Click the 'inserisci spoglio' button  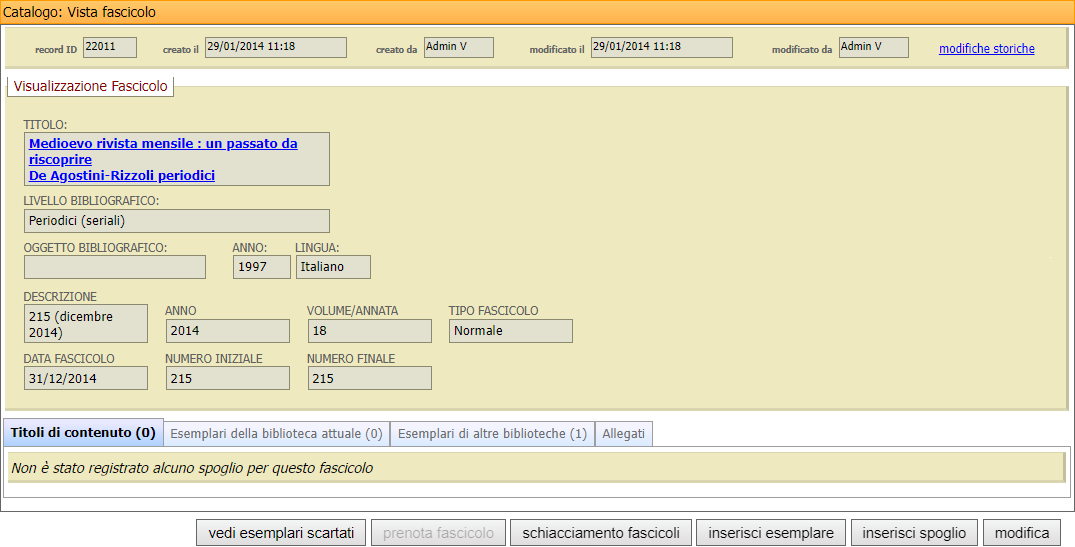pyautogui.click(x=914, y=533)
